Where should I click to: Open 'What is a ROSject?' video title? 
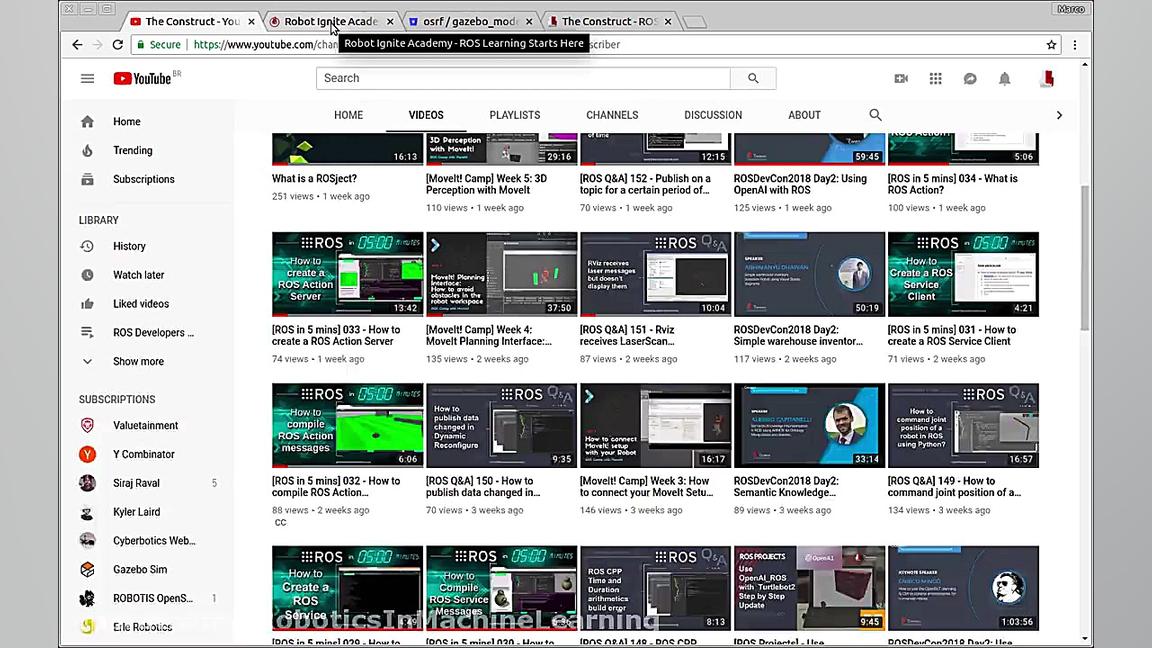(x=314, y=179)
